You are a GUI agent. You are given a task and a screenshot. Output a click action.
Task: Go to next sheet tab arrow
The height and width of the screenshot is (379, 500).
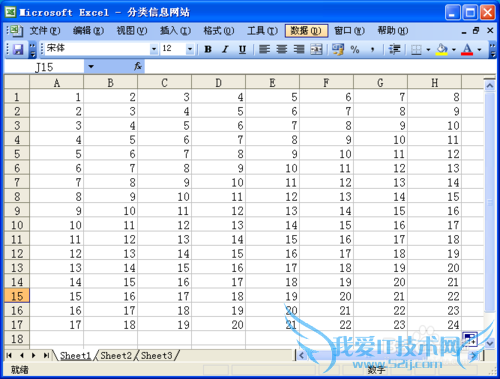pos(34,356)
